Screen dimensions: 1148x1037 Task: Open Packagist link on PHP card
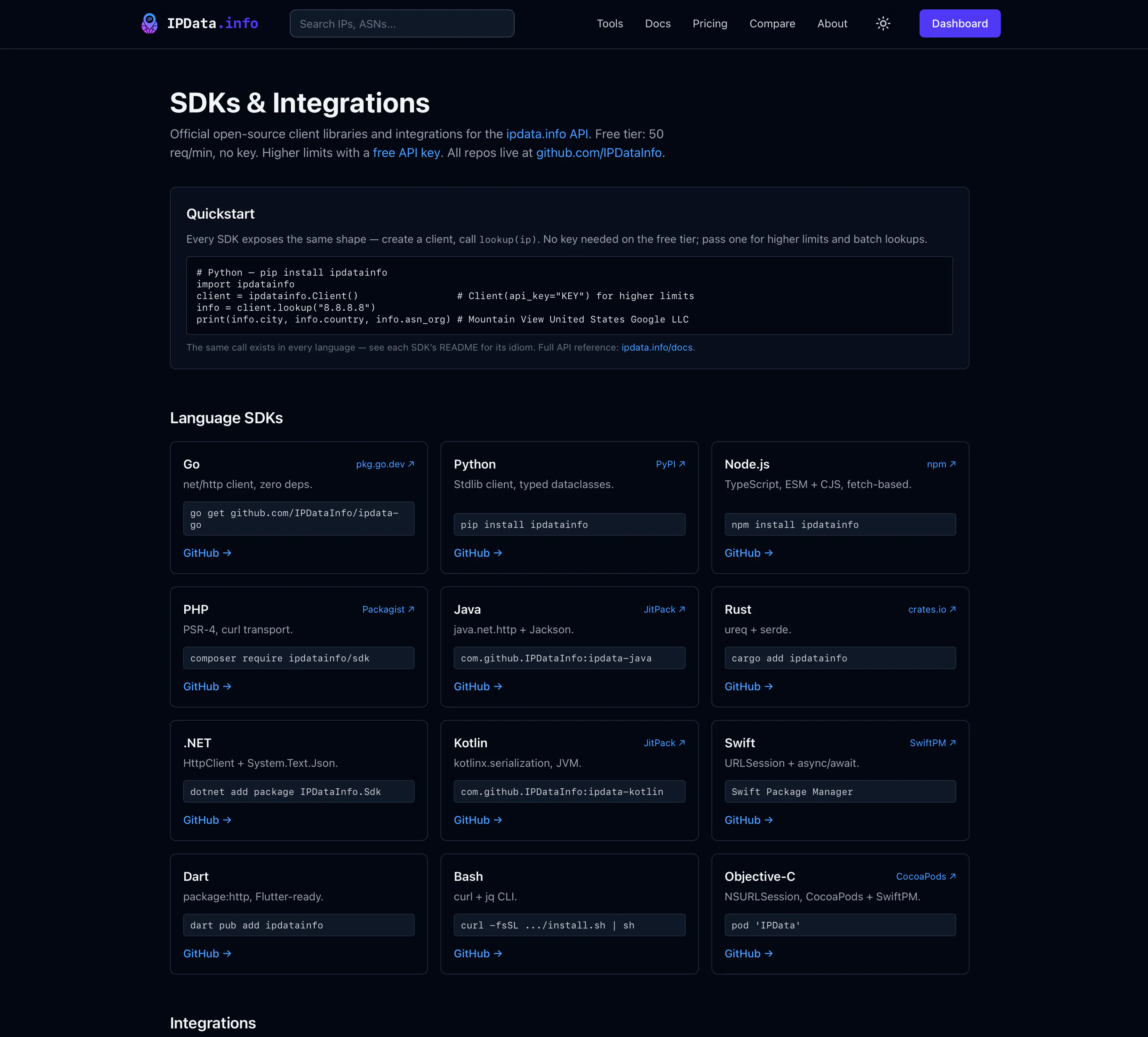click(388, 609)
